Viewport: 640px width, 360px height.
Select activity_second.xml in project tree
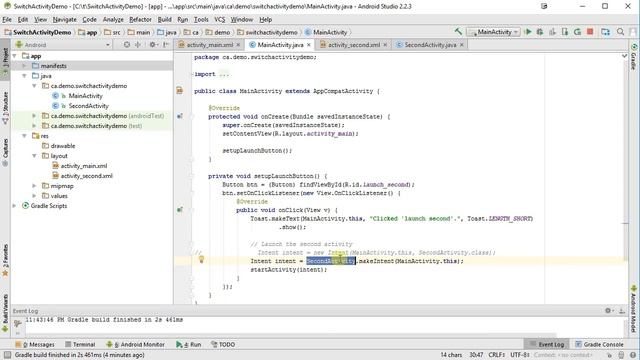pos(87,176)
